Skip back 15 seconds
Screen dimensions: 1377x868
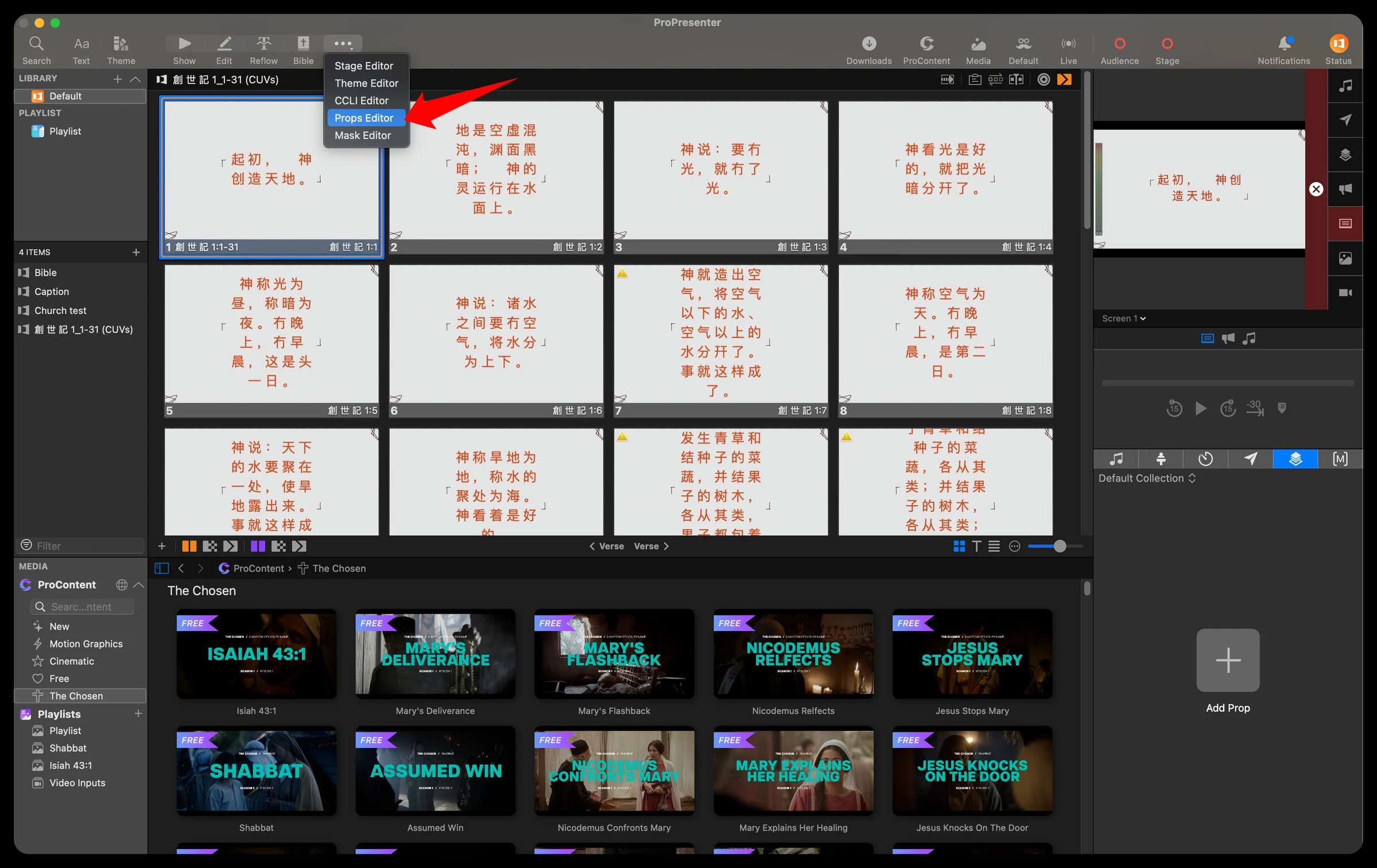[x=1174, y=408]
